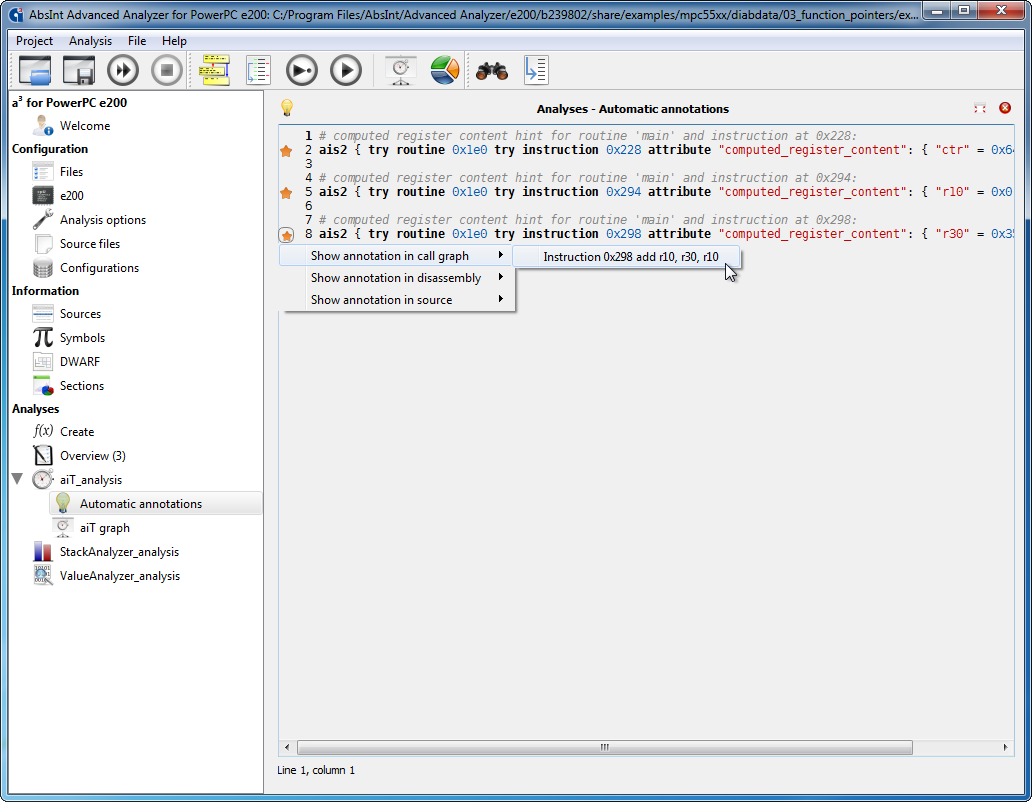Image resolution: width=1032 pixels, height=802 pixels.
Task: Open Source files in sidebar
Action: tap(90, 243)
